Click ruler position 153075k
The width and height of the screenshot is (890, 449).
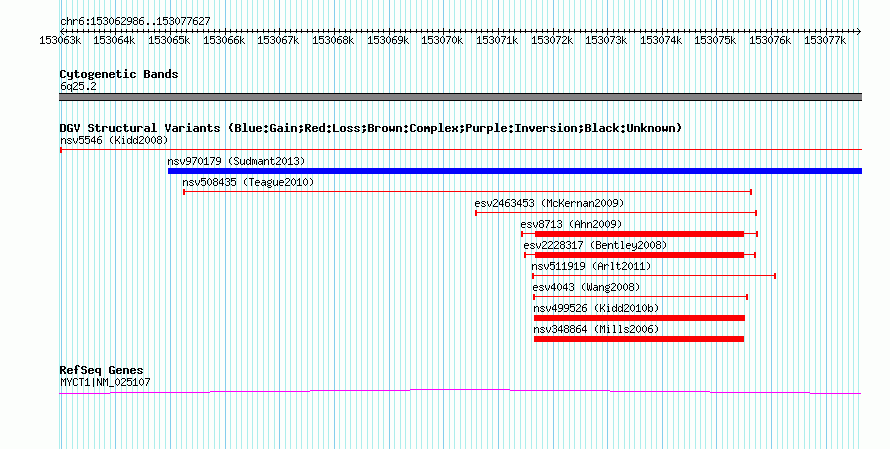click(716, 41)
